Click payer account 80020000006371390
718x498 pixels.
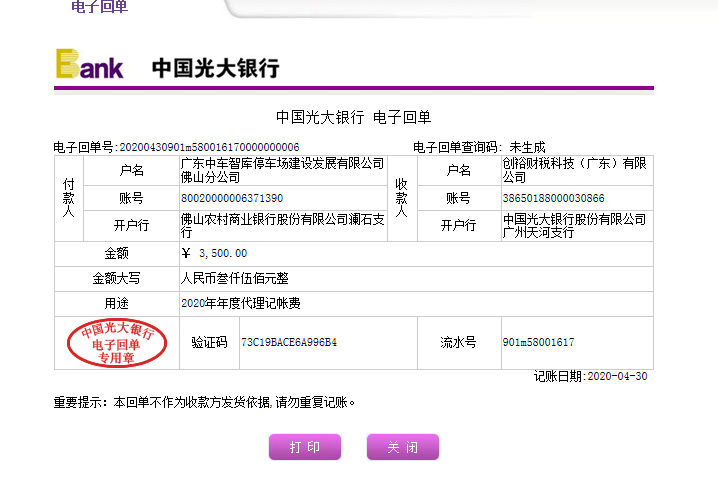232,198
